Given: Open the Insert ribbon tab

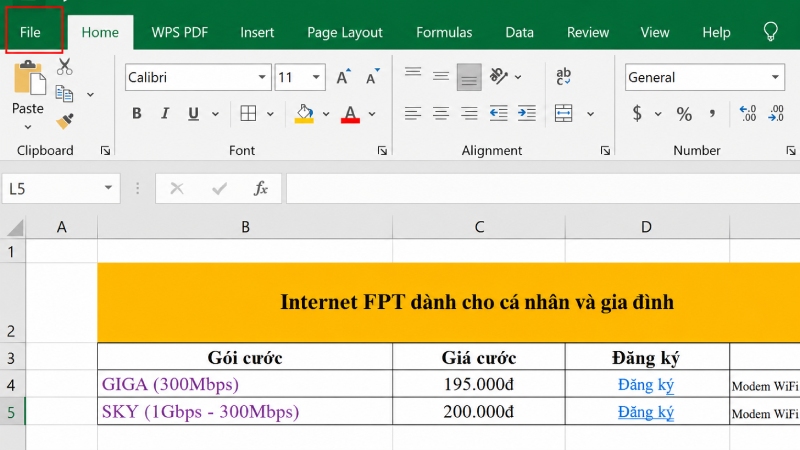Looking at the screenshot, I should [257, 33].
